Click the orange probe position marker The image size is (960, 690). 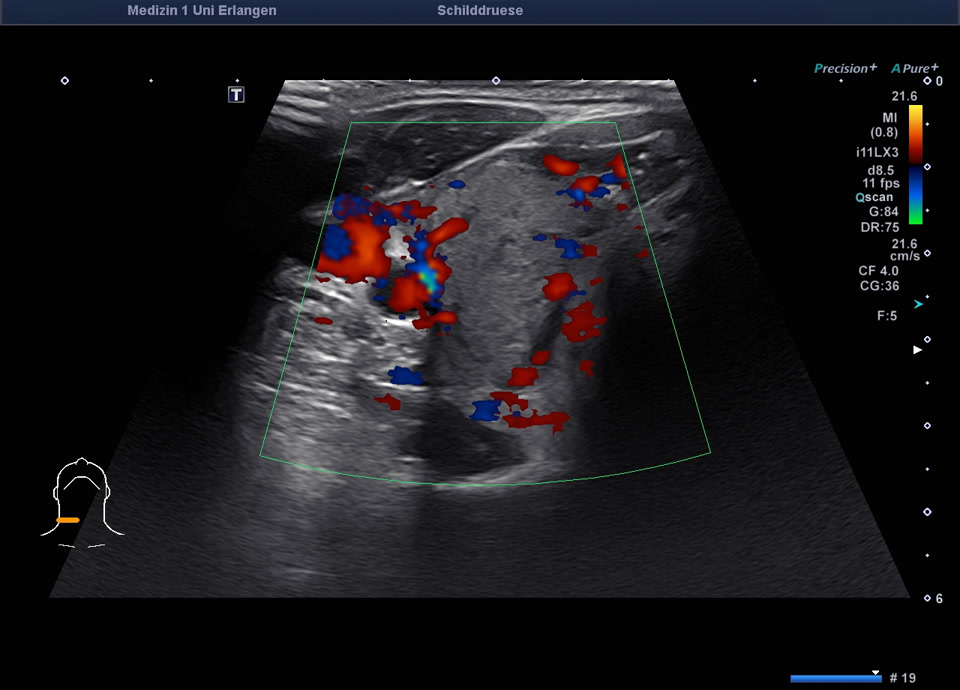[68, 520]
